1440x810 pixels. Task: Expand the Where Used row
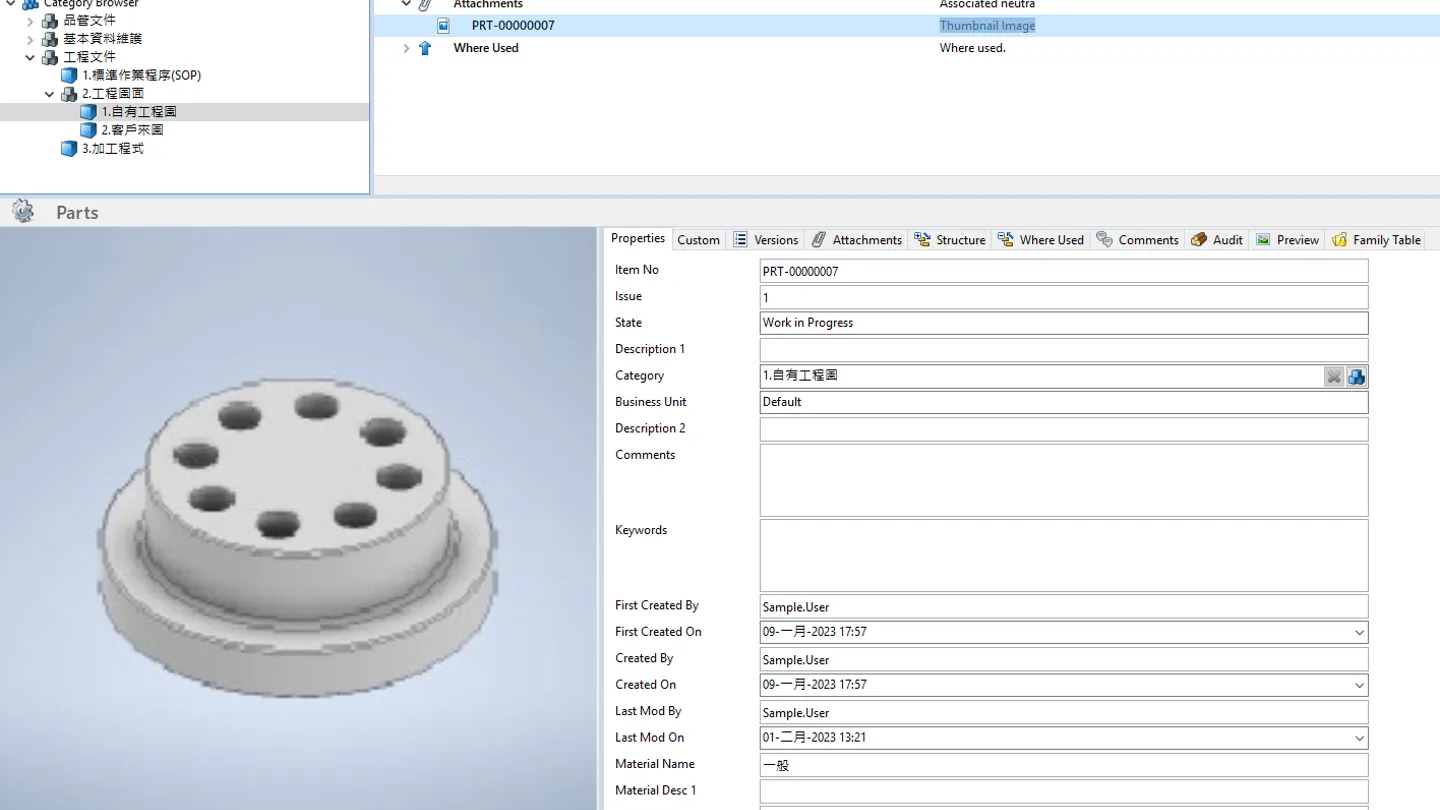(x=406, y=48)
